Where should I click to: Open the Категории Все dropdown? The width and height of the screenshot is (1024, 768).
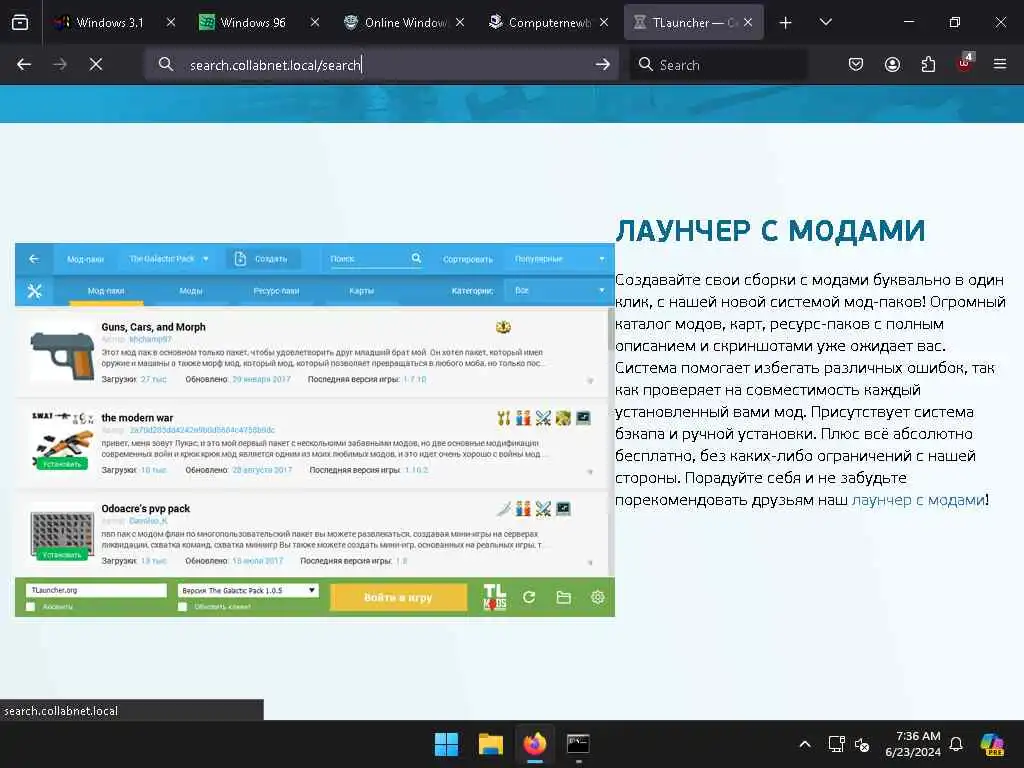[x=557, y=291]
